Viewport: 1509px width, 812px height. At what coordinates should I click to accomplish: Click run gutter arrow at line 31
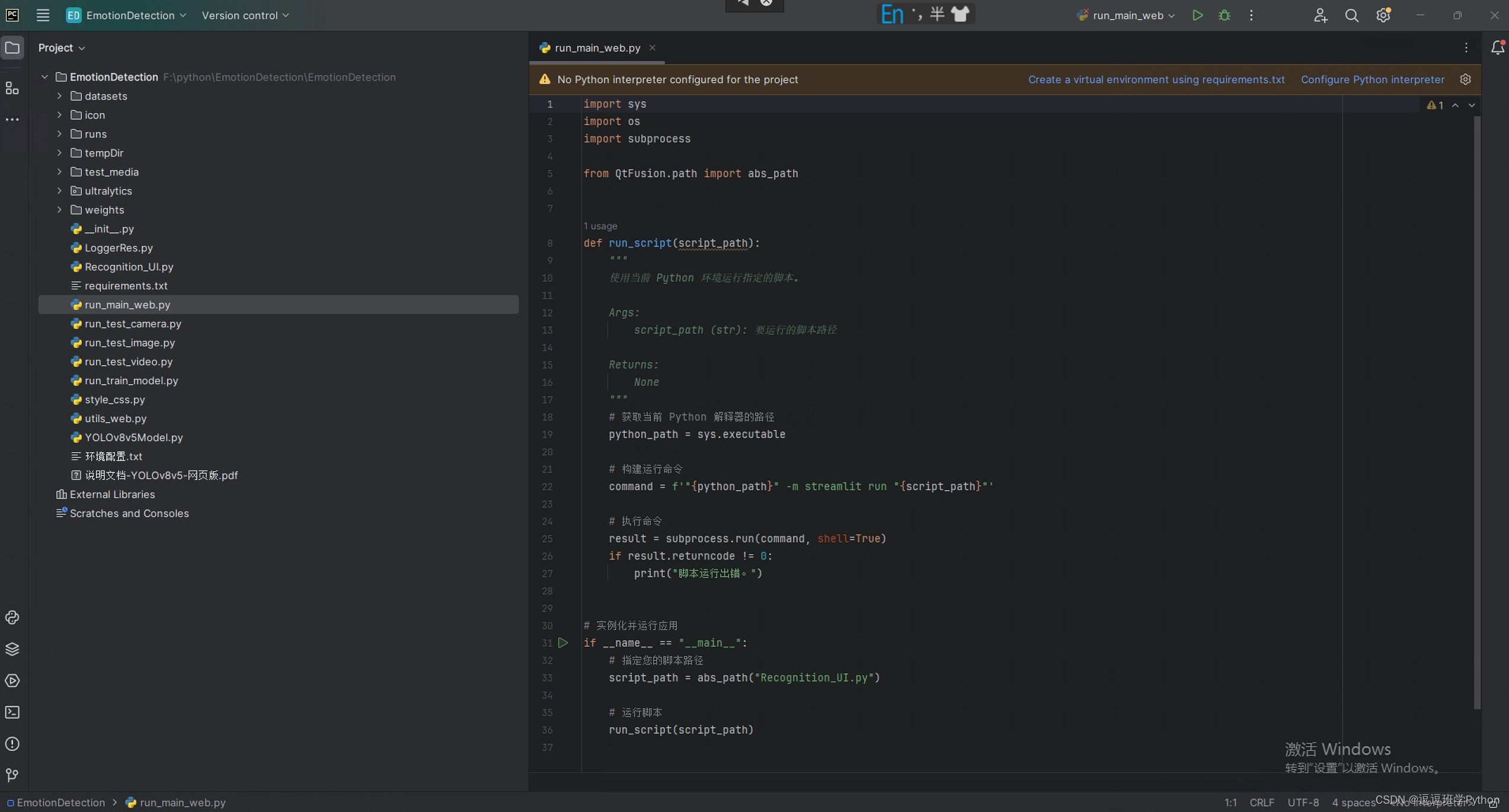563,643
